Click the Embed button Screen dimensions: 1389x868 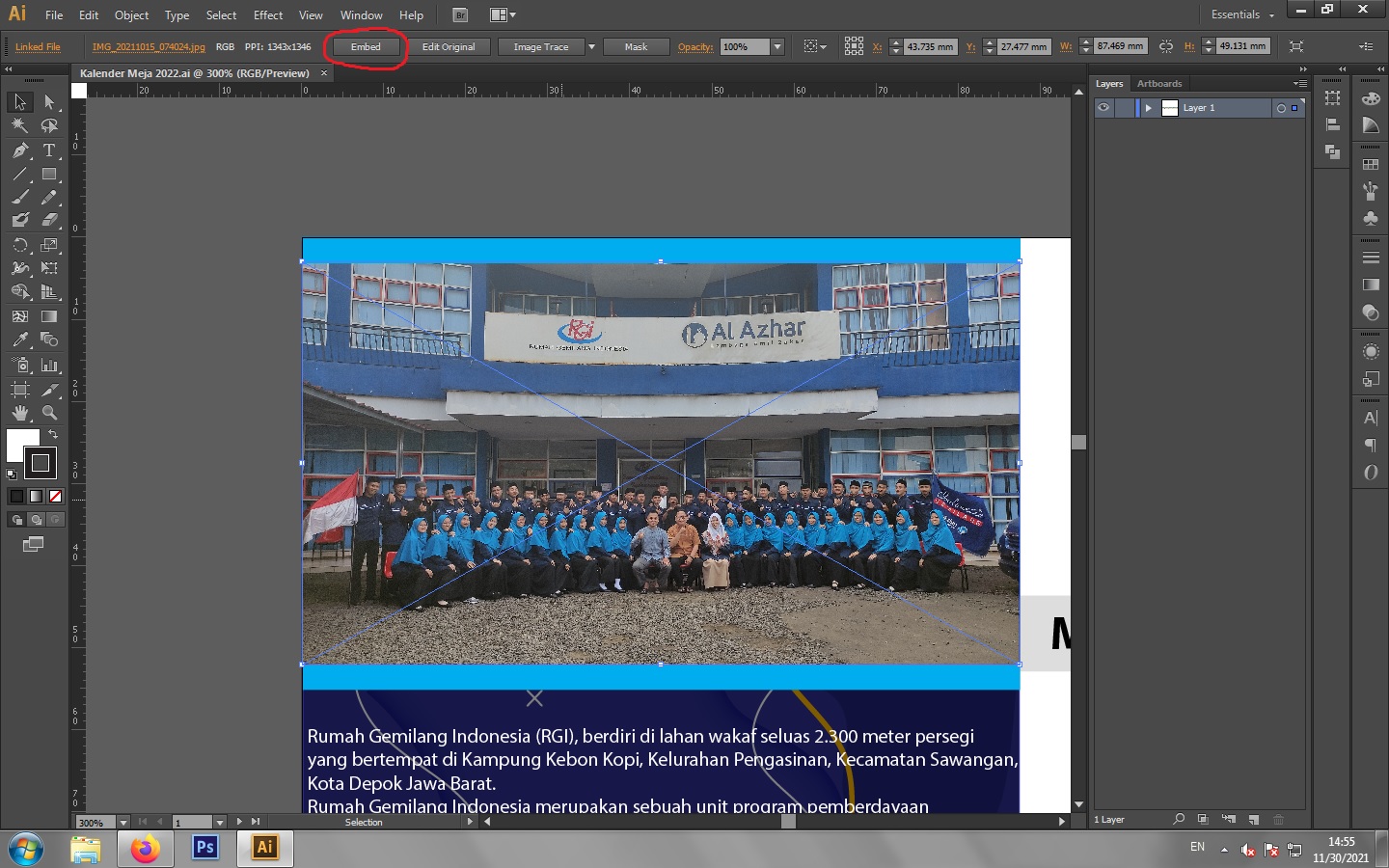click(366, 46)
